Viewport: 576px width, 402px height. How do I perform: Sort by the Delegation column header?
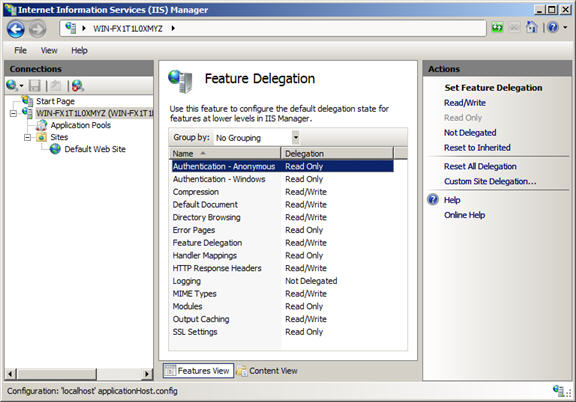337,154
